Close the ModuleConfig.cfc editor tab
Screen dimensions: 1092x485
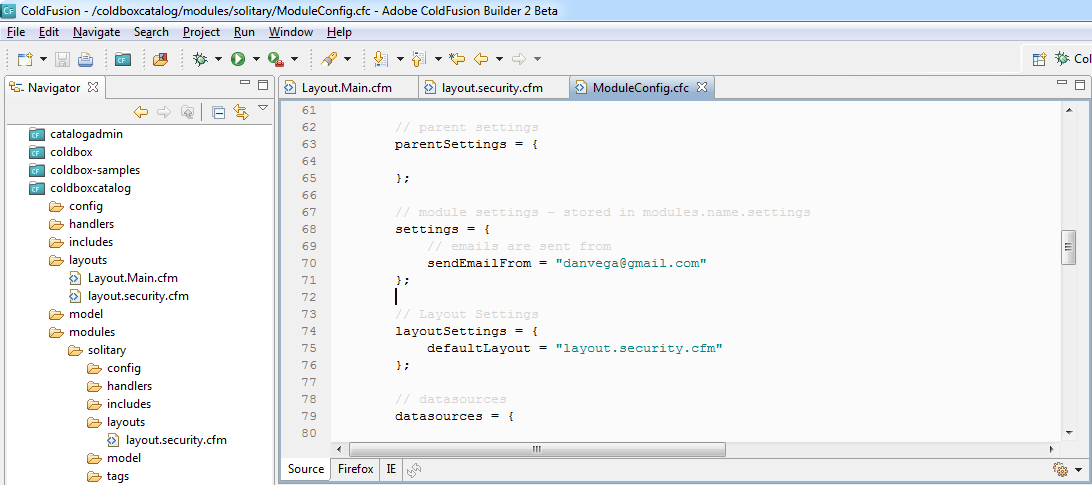click(x=702, y=88)
